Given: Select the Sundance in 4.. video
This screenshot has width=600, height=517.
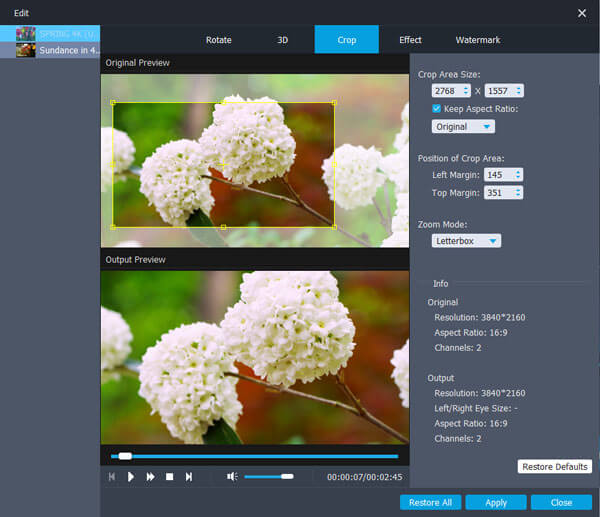Looking at the screenshot, I should pyautogui.click(x=50, y=50).
